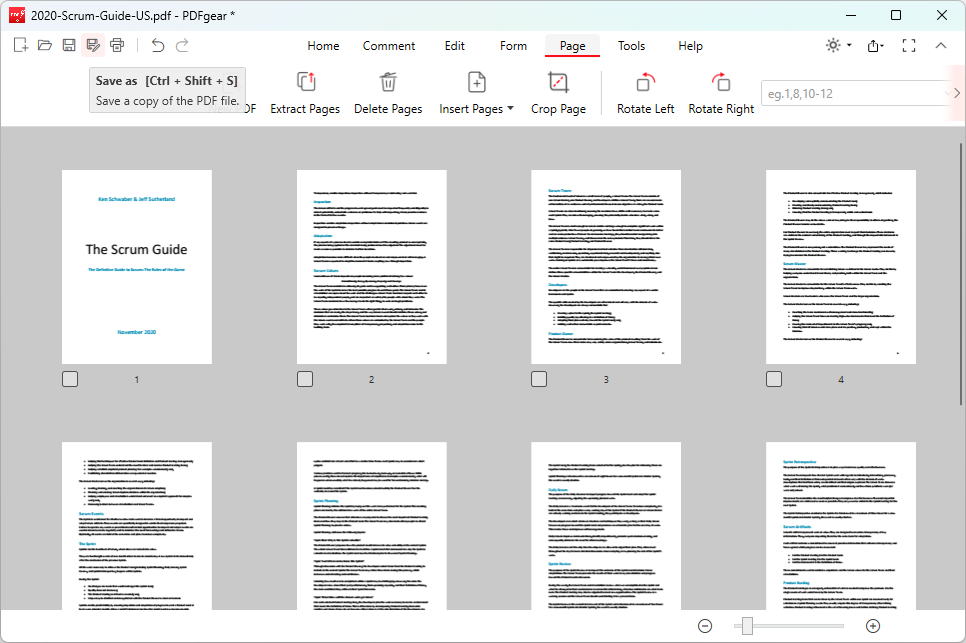Viewport: 966px width, 643px height.
Task: Select page 3 via its checkbox
Action: pyautogui.click(x=539, y=378)
